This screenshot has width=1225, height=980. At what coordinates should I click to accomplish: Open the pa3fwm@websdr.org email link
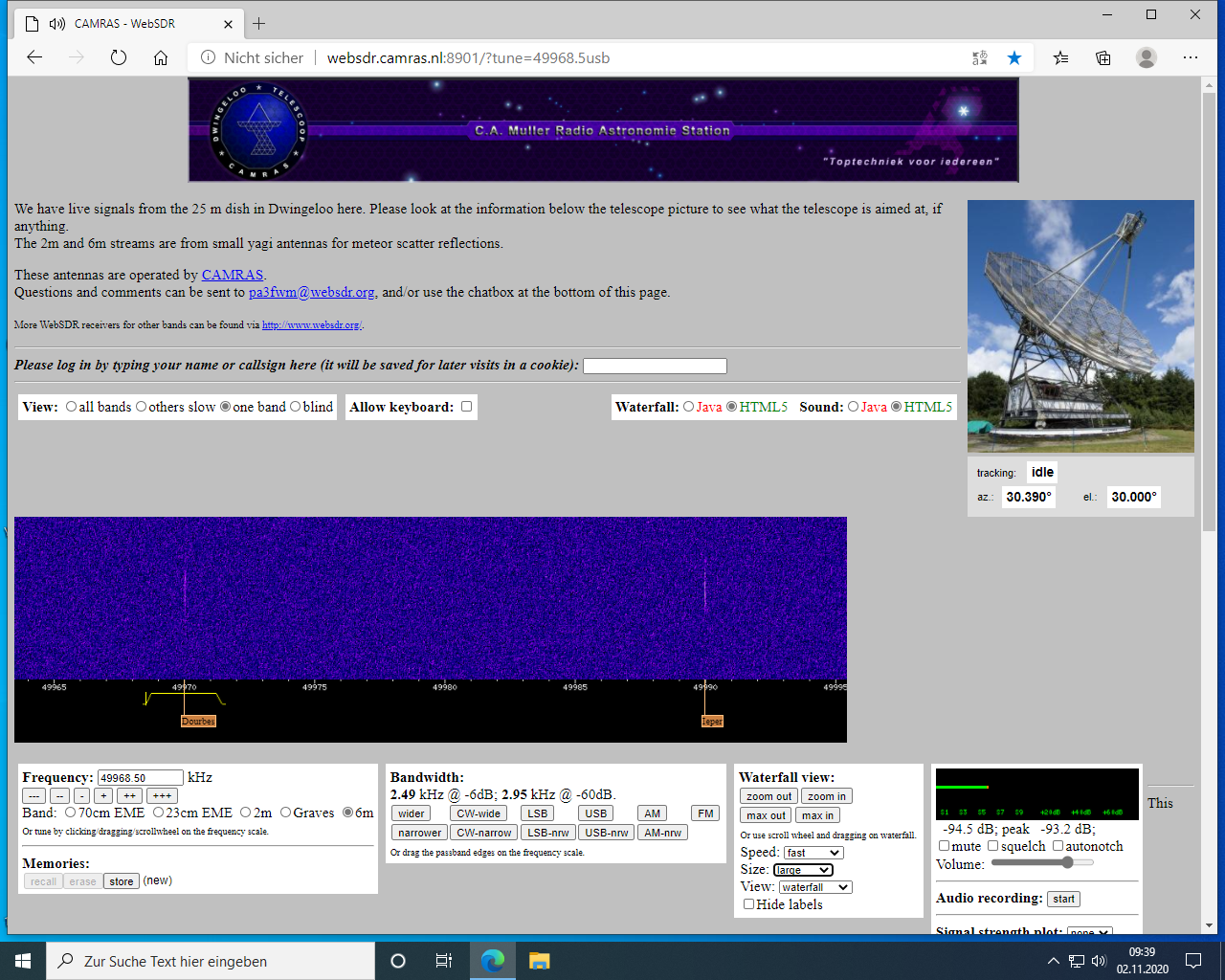pos(312,292)
